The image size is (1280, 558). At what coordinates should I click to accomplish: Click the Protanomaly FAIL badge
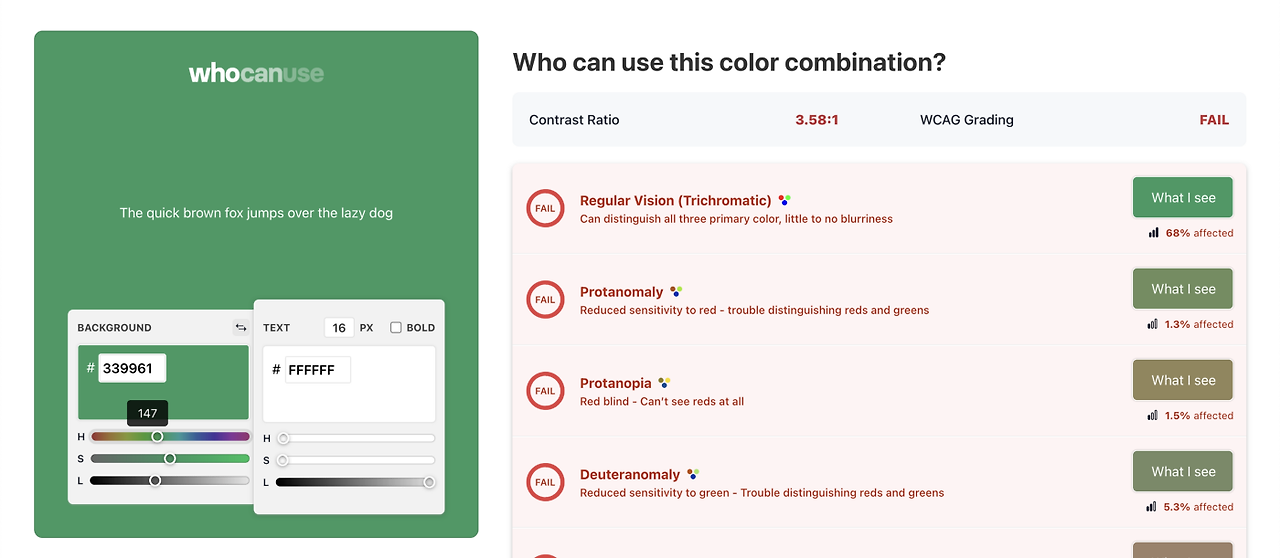(545, 300)
